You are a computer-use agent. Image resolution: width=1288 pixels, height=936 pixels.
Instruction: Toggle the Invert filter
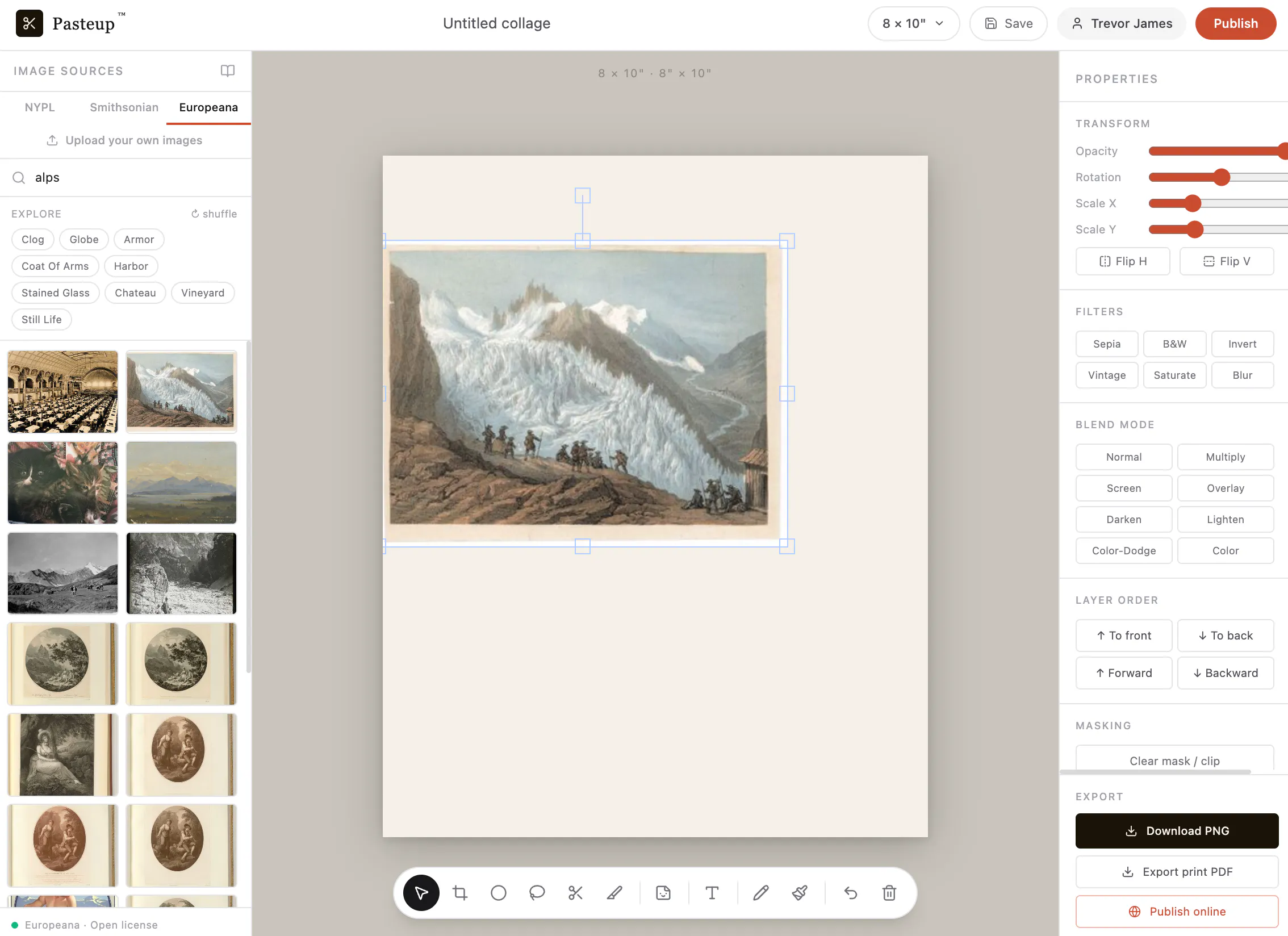(1243, 344)
